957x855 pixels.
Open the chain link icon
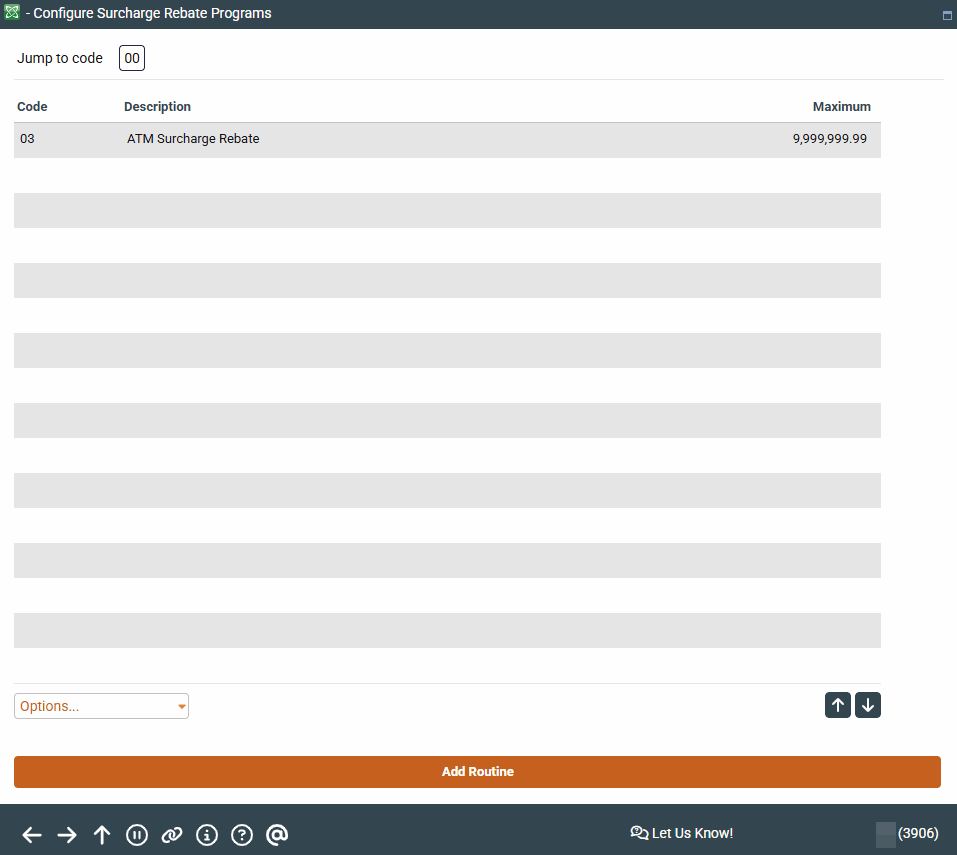point(172,835)
